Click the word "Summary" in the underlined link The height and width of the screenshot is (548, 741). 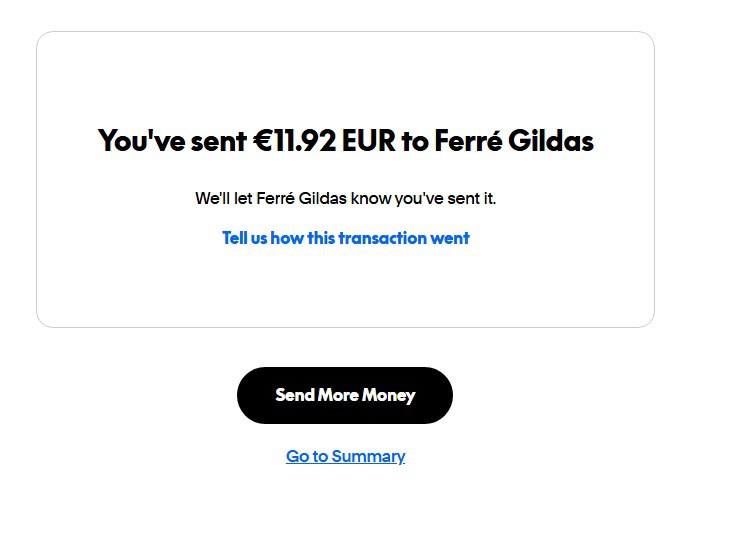[x=368, y=456]
